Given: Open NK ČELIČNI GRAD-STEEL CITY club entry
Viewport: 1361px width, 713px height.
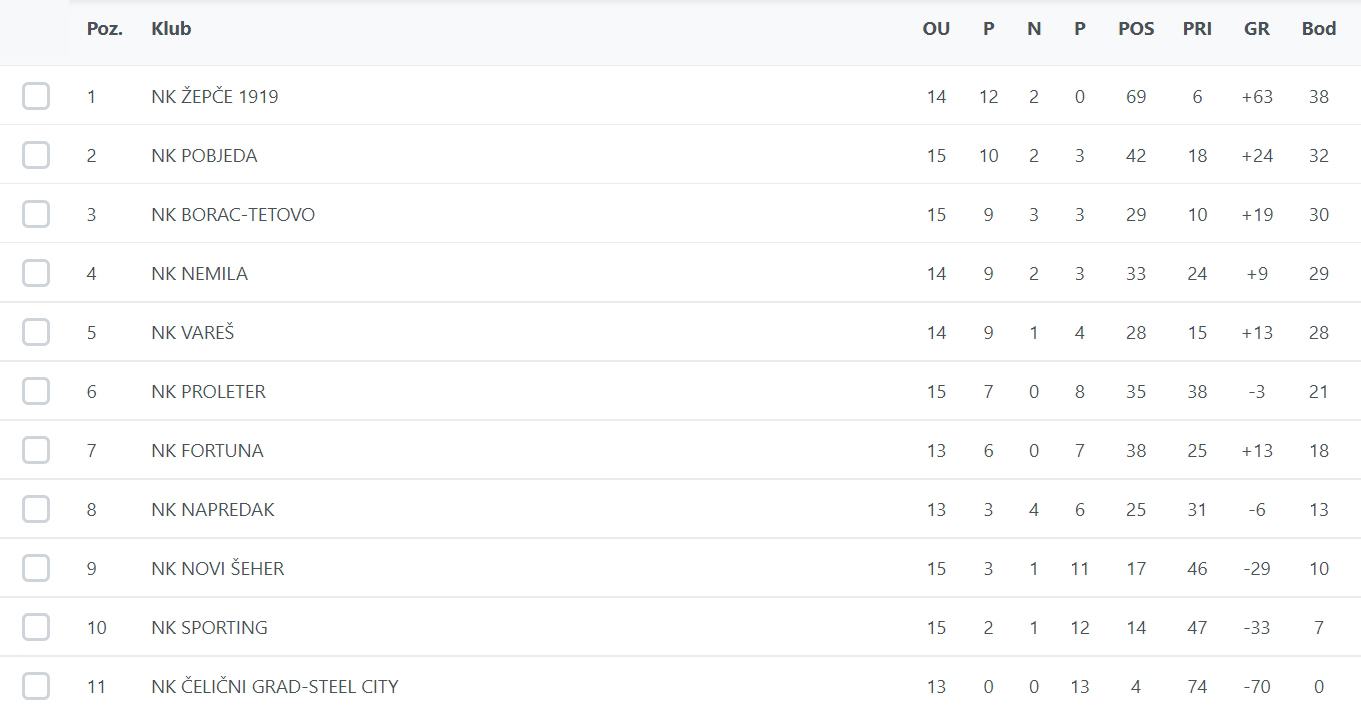Looking at the screenshot, I should pos(275,687).
